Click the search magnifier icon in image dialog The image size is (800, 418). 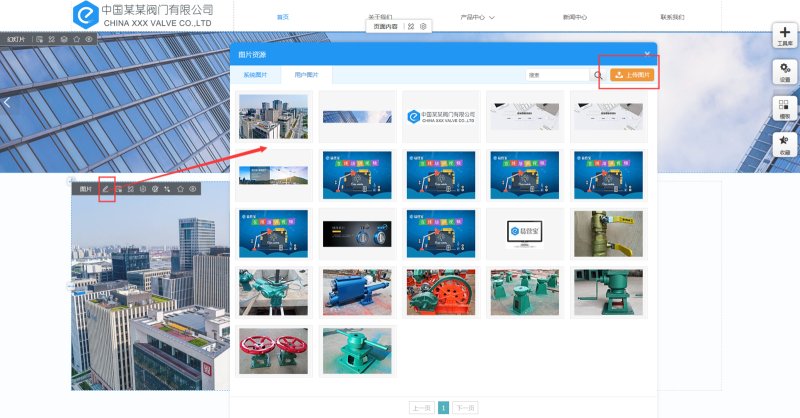(x=598, y=75)
